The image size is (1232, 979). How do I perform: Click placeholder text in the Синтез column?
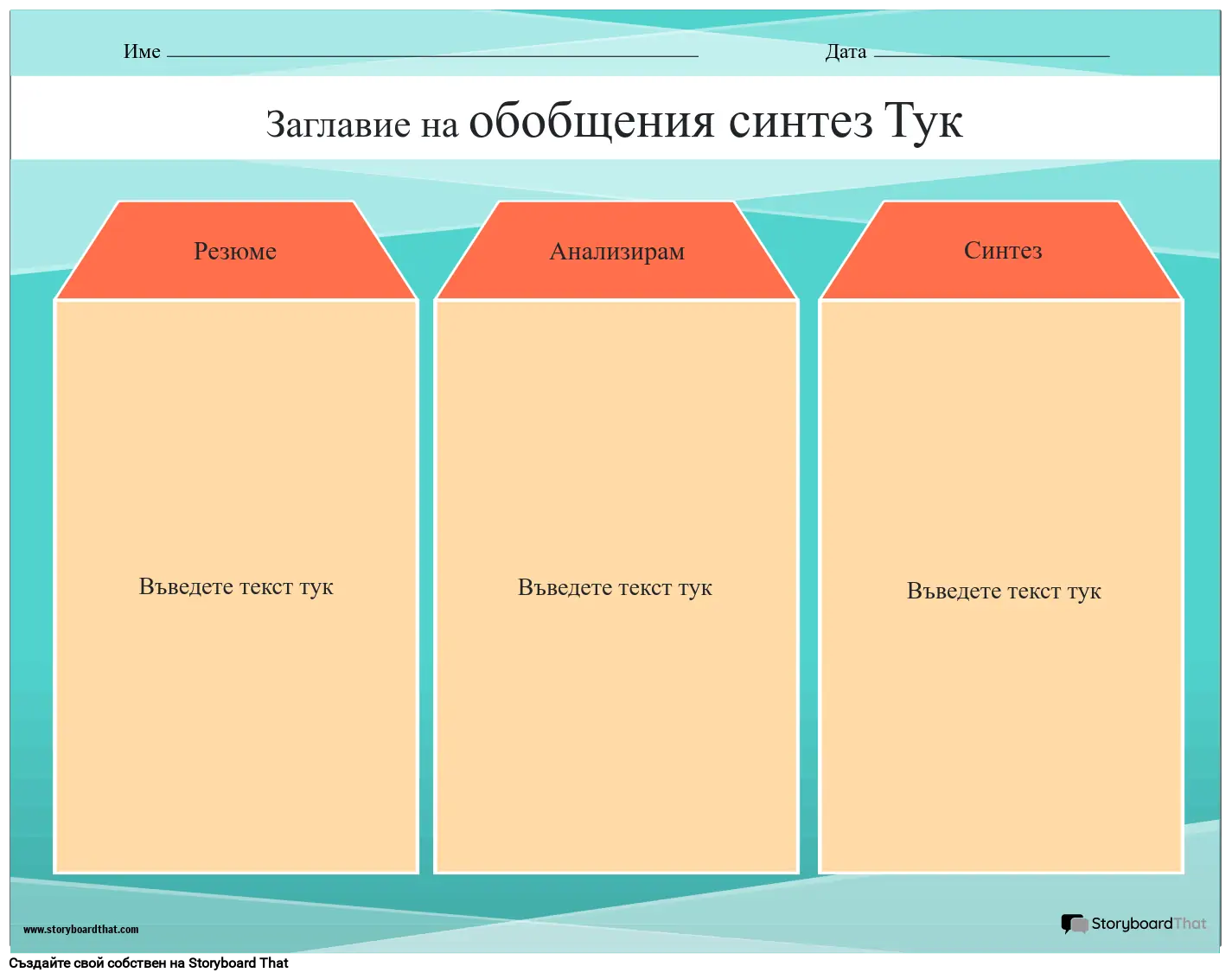pyautogui.click(x=1004, y=592)
